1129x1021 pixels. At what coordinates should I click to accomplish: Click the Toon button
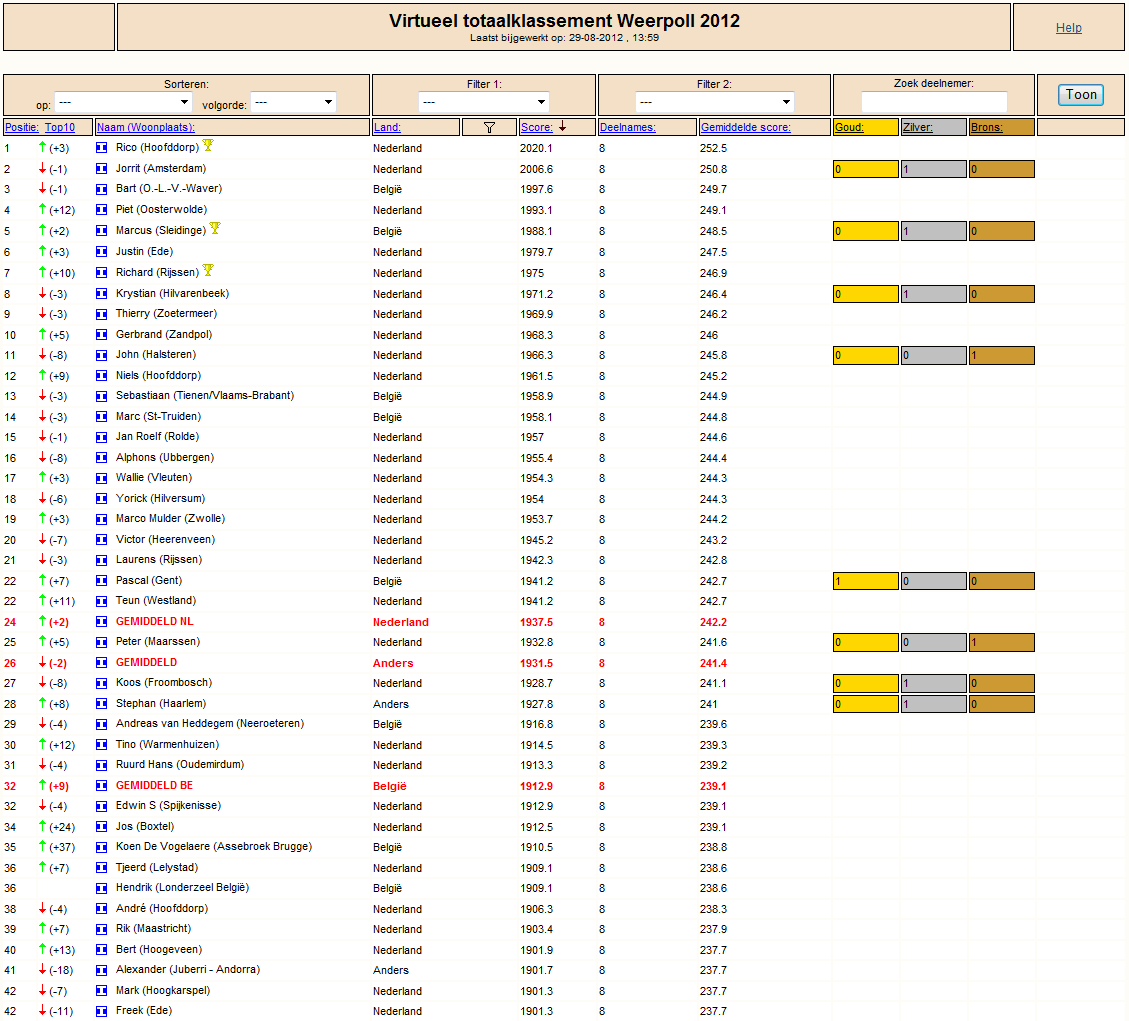(x=1081, y=95)
